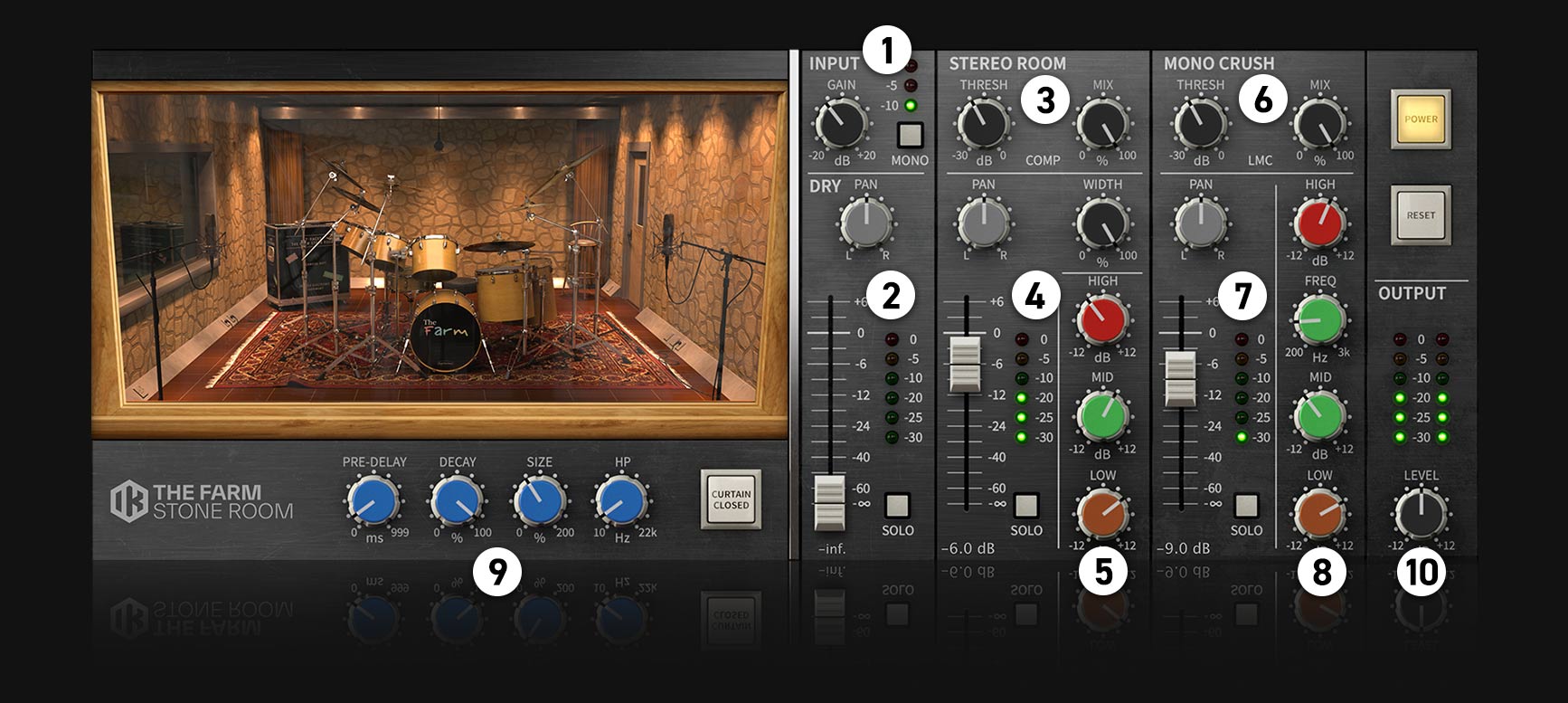
Task: Click the Mono Crush Thresh knob
Action: 1200,123
